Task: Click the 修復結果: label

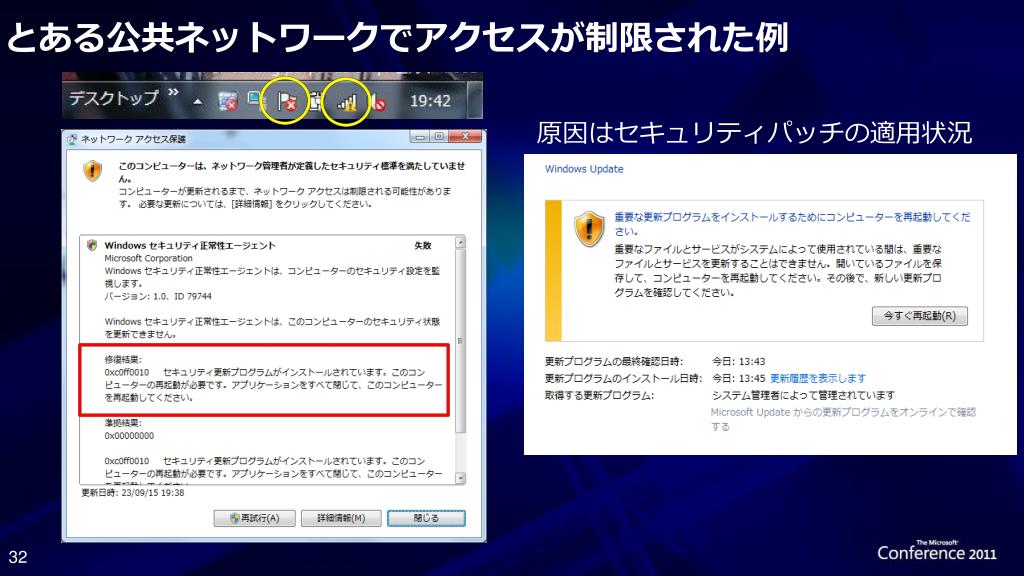Action: [123, 359]
